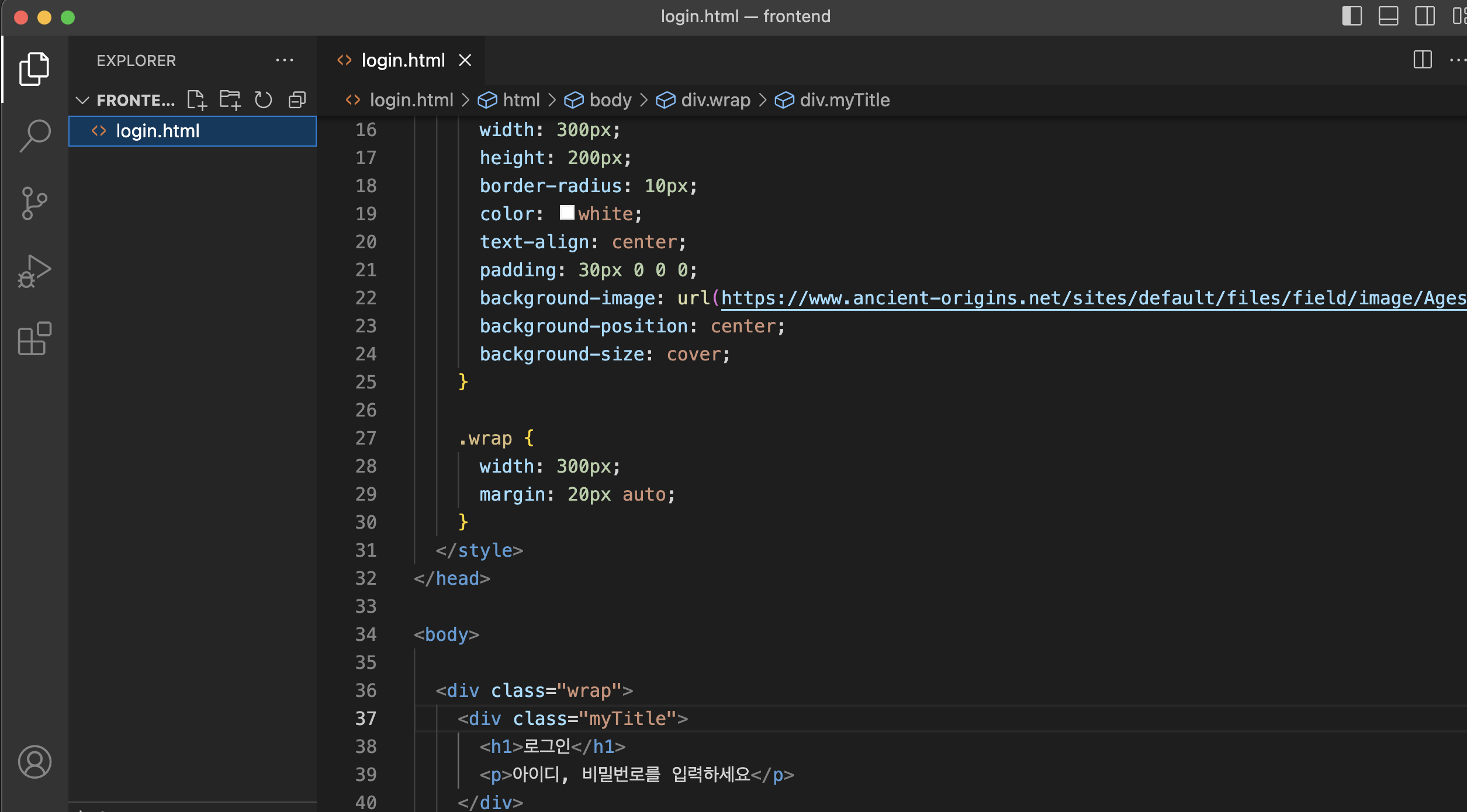Click the 'margin' property on line 29

coord(512,494)
